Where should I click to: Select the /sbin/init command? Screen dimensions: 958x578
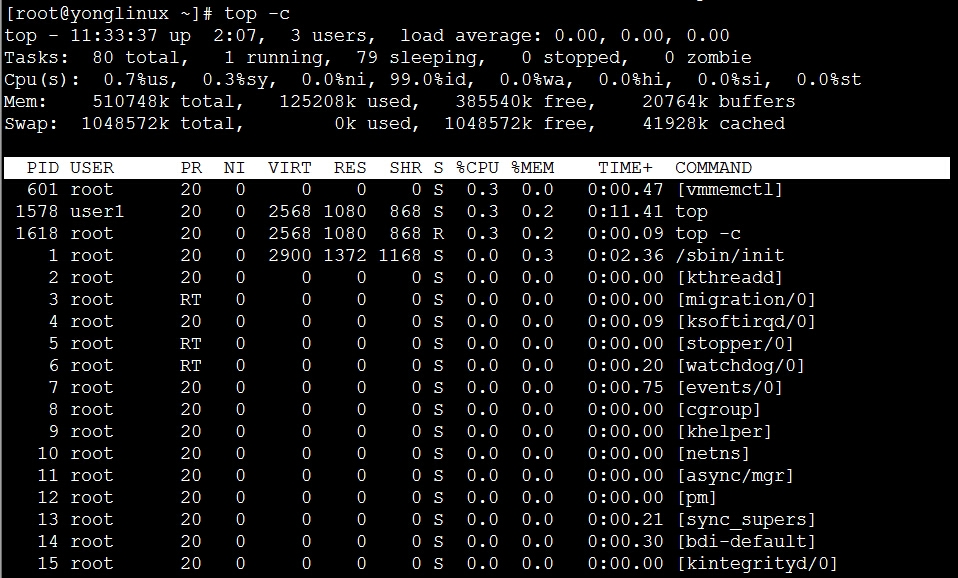click(x=729, y=255)
